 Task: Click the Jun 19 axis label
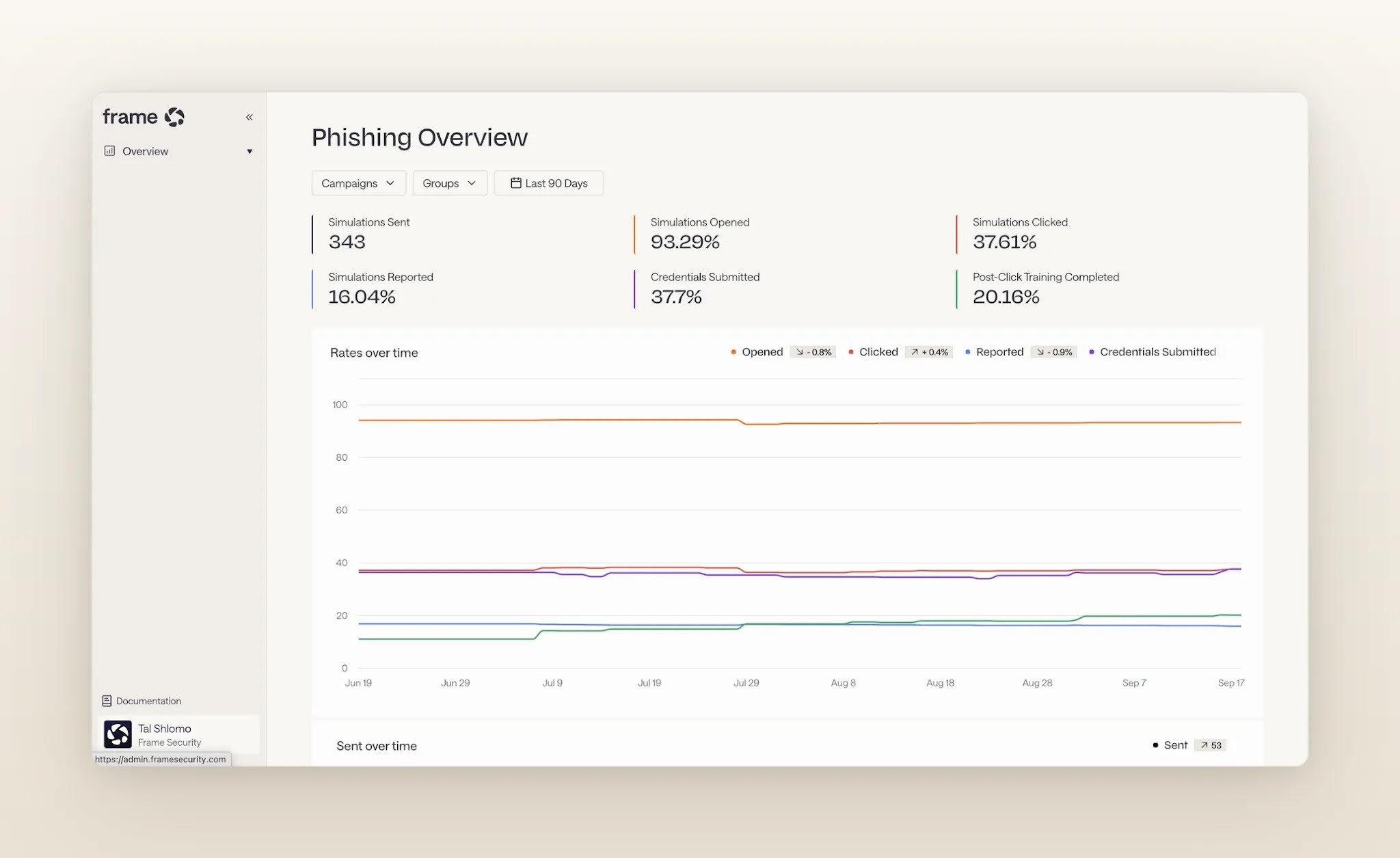click(x=358, y=683)
